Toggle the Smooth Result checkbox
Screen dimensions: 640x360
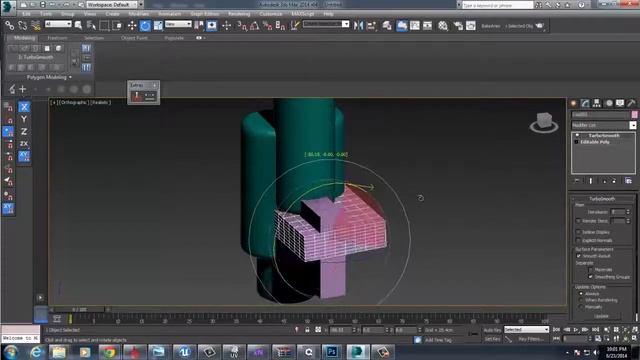point(578,256)
